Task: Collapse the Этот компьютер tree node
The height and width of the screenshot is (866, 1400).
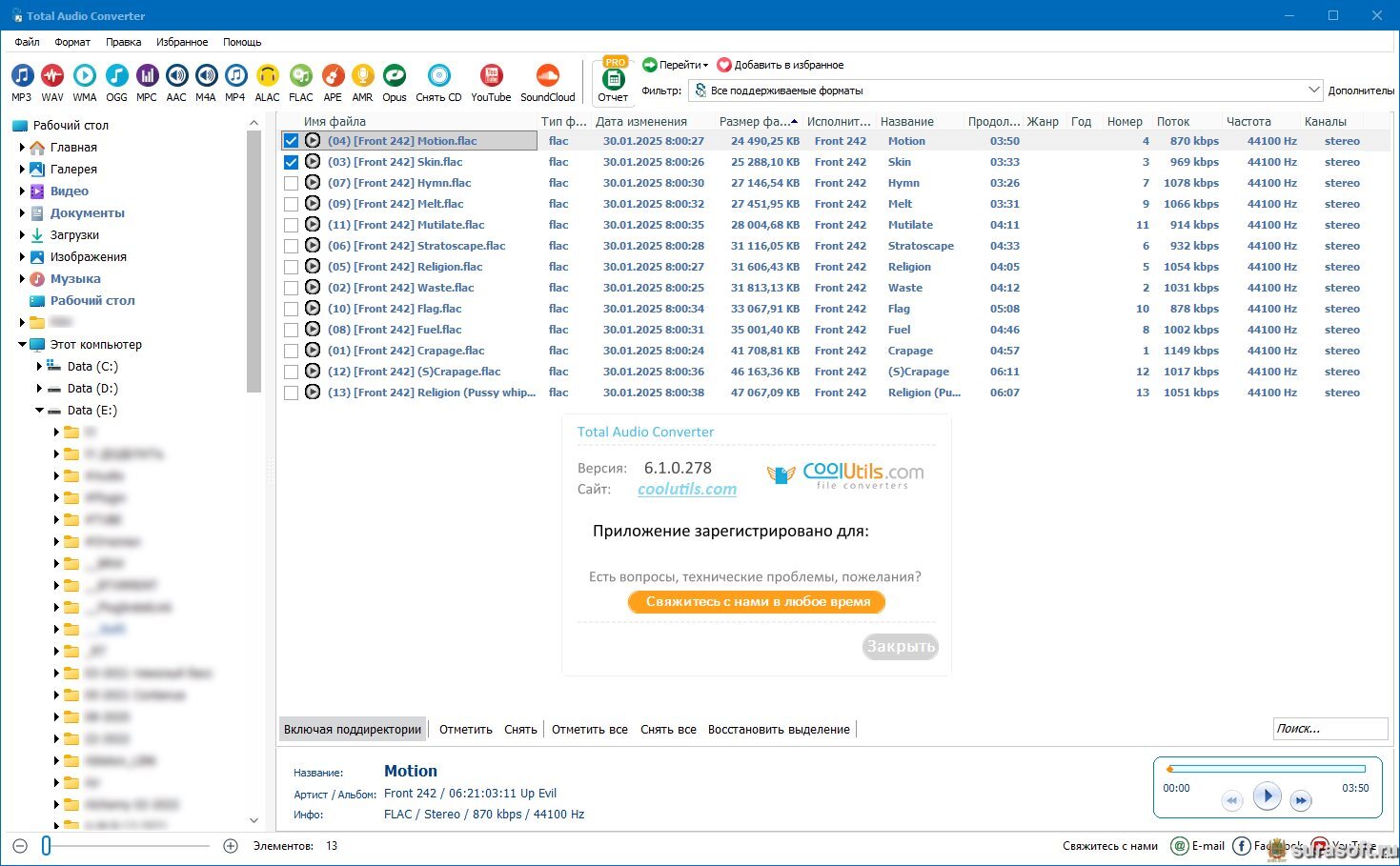Action: click(x=22, y=345)
